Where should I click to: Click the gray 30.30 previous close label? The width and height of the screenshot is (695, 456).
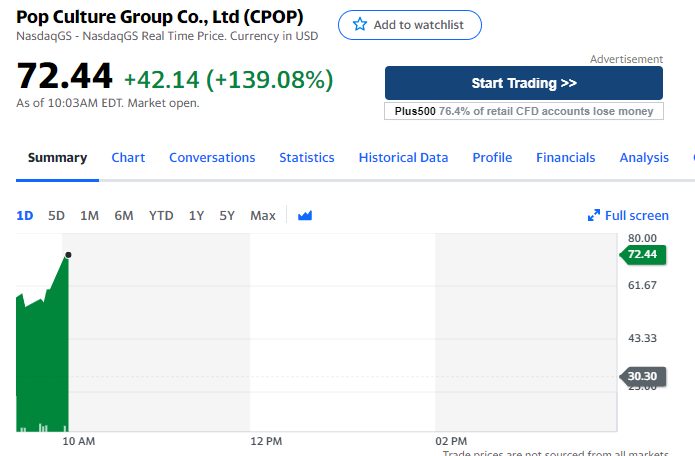point(643,376)
